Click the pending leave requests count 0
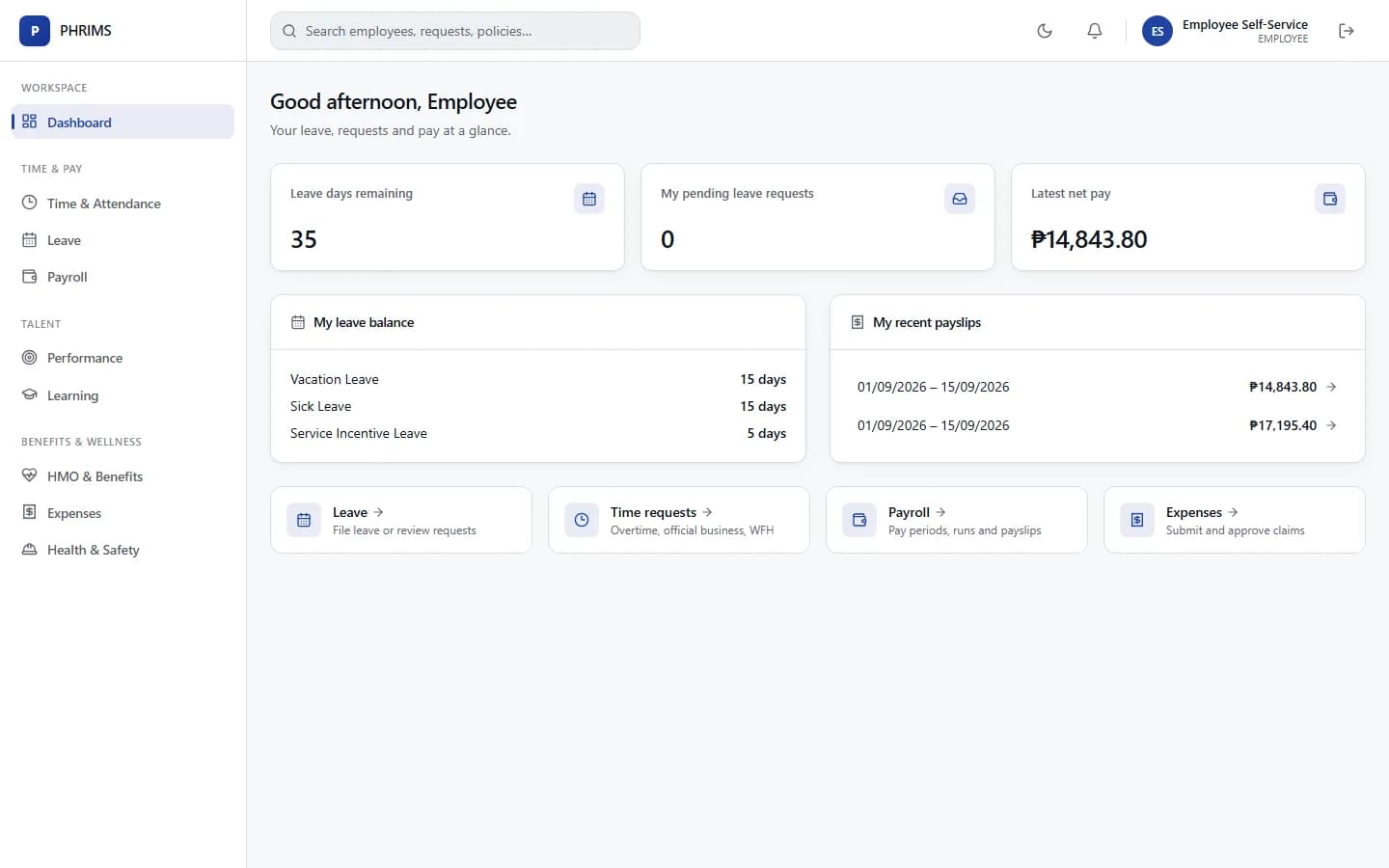This screenshot has width=1389, height=868. click(667, 239)
